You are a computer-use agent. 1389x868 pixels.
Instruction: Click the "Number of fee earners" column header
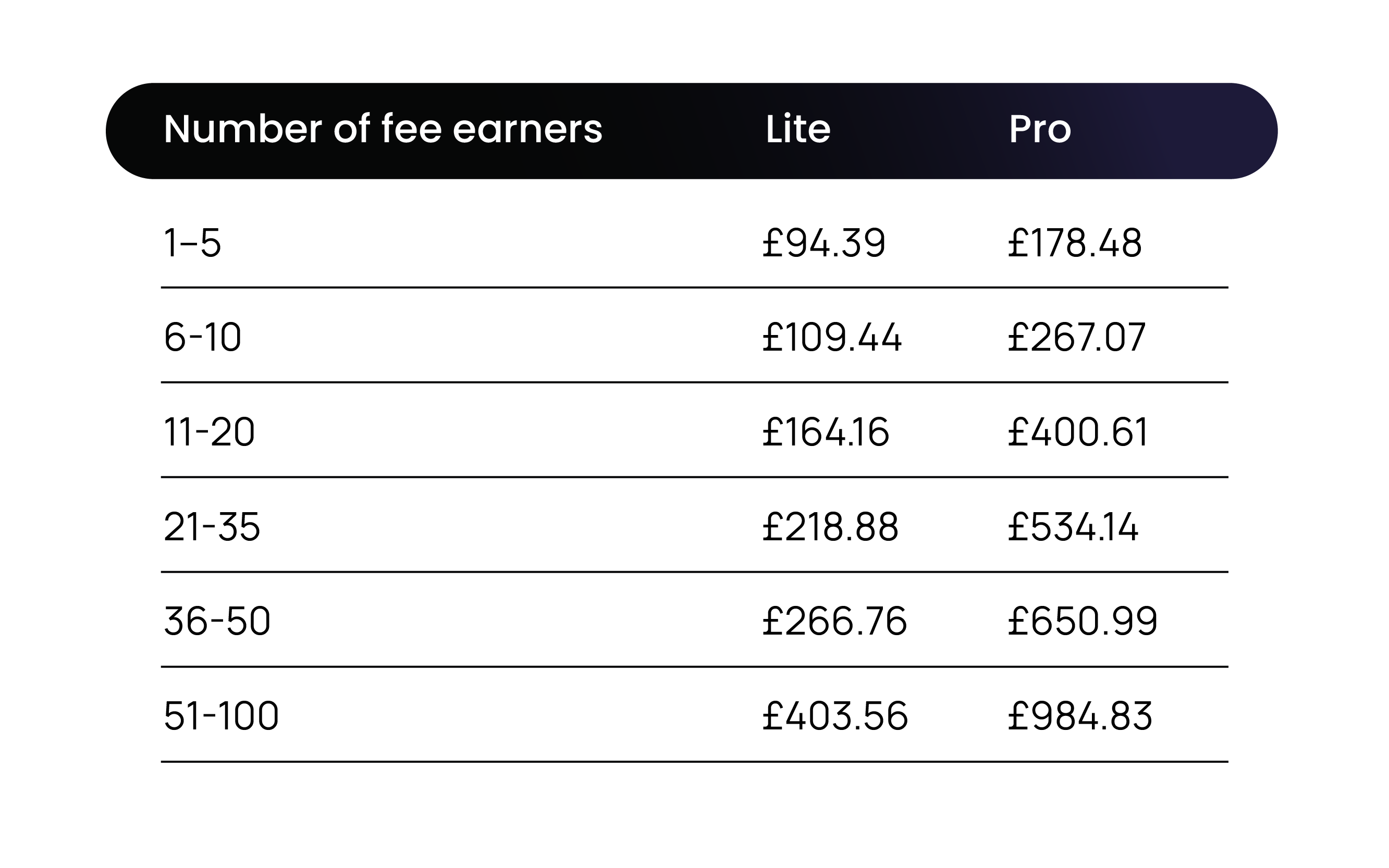point(383,129)
